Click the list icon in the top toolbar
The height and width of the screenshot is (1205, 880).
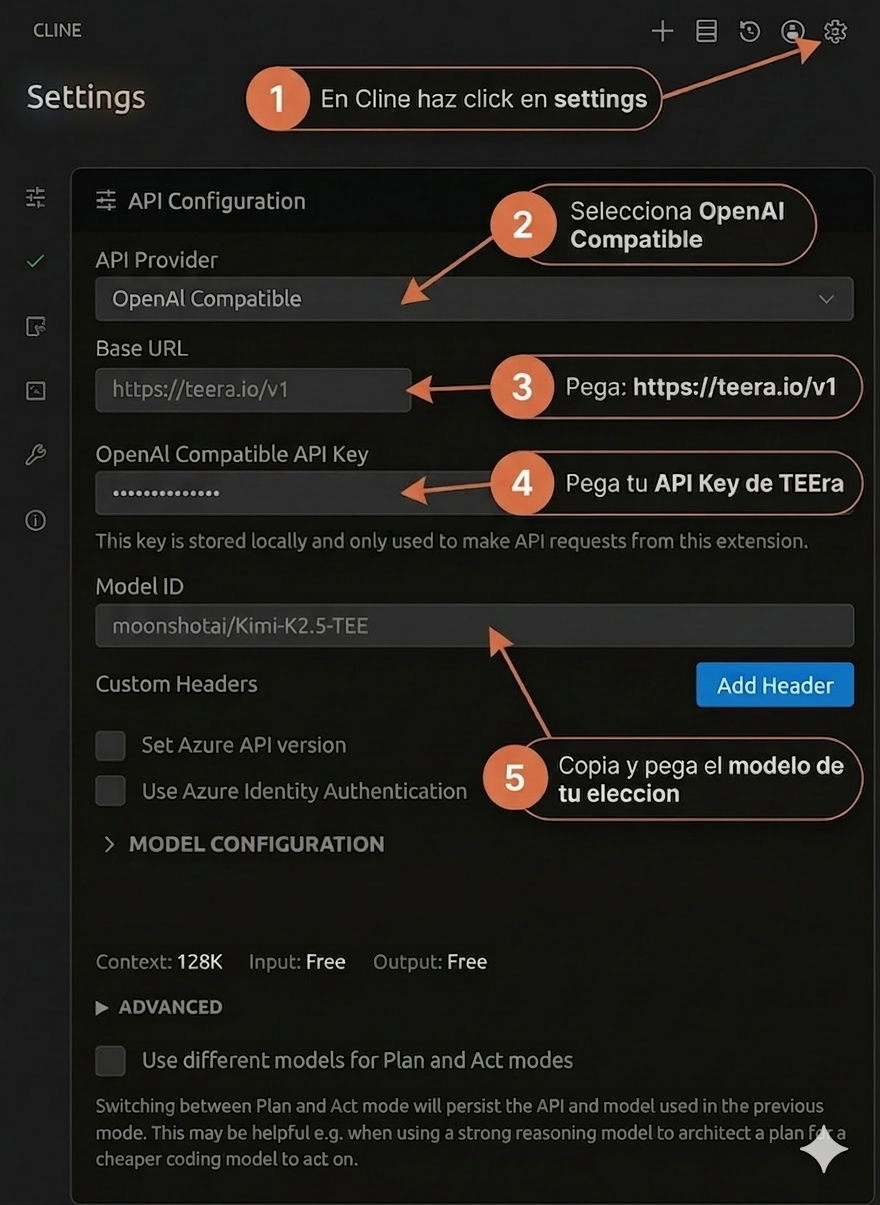click(706, 31)
